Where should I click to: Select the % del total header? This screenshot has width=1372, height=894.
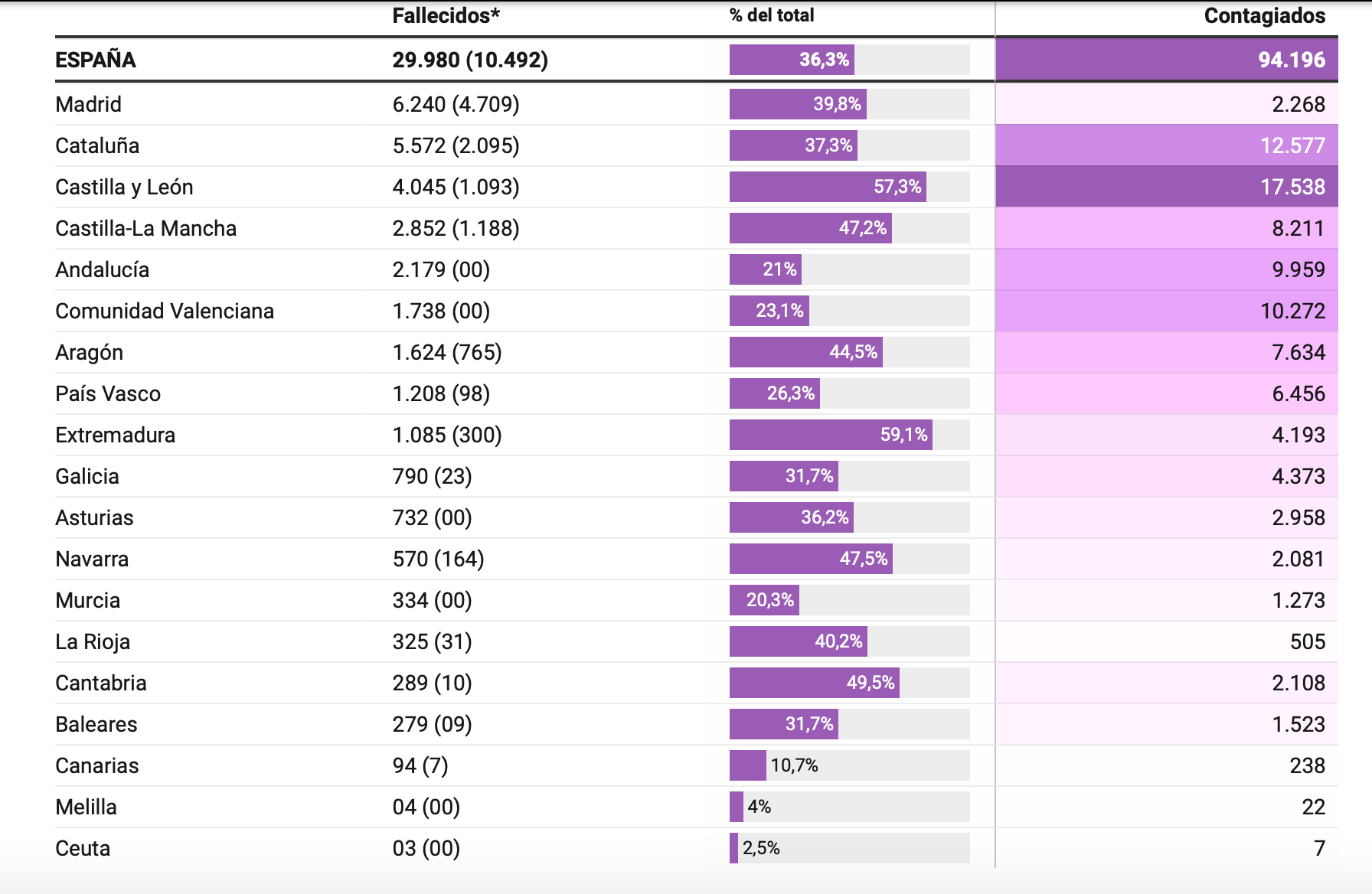click(x=772, y=15)
